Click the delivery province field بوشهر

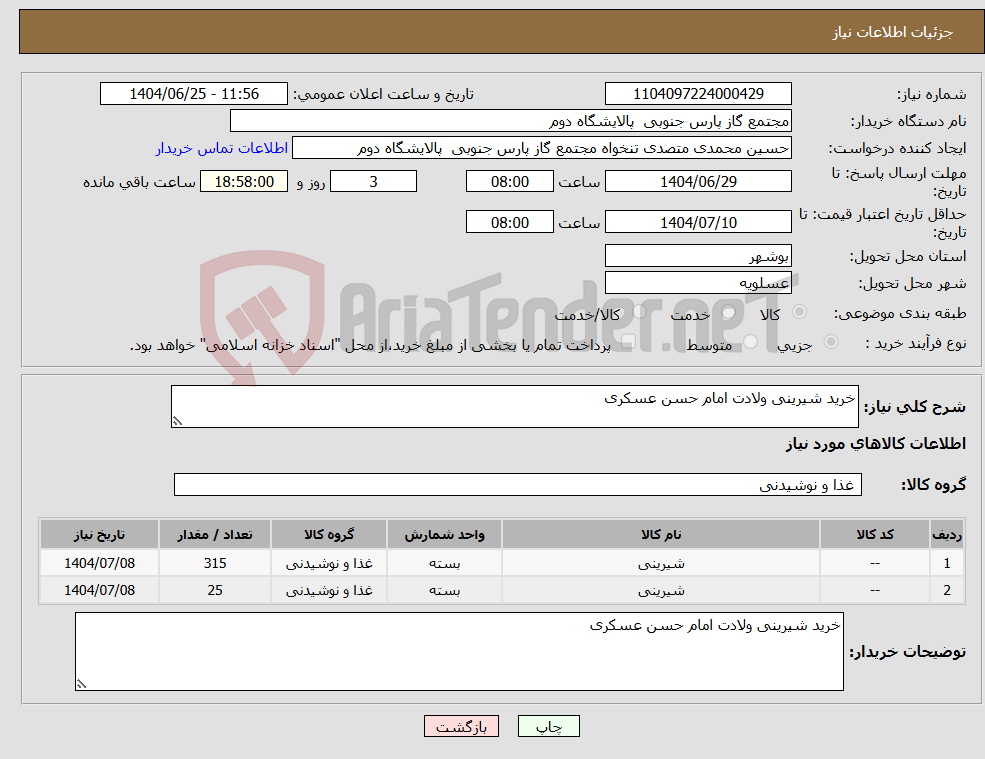(698, 256)
